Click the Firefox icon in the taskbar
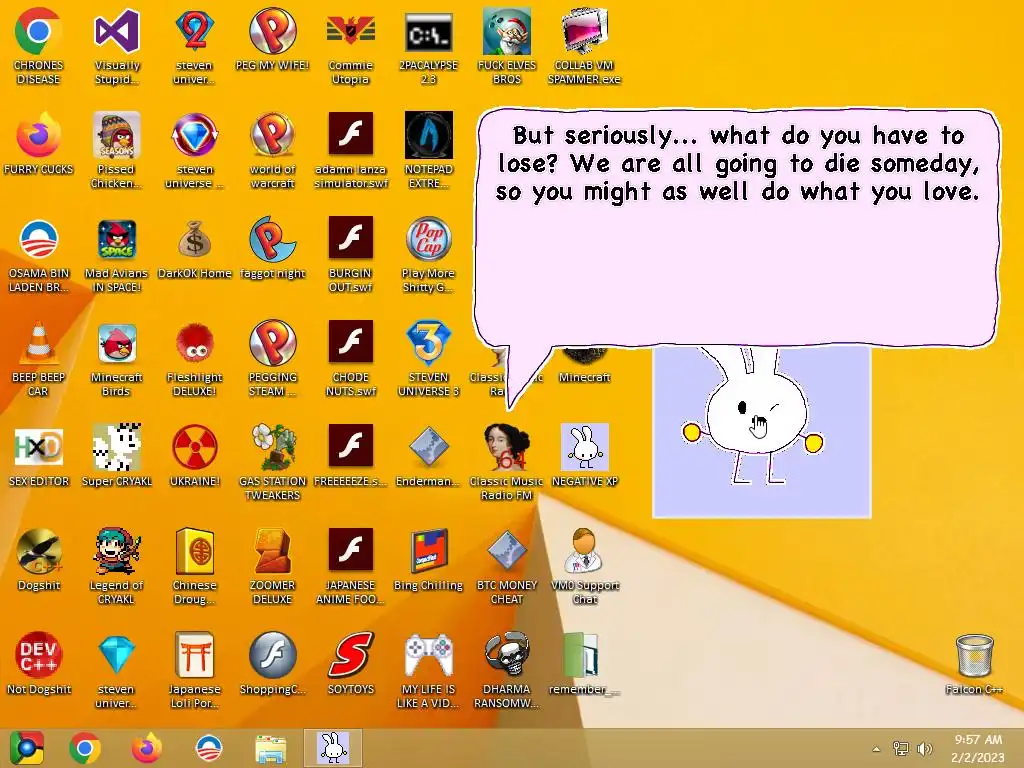The width and height of the screenshot is (1024, 768). [x=147, y=748]
